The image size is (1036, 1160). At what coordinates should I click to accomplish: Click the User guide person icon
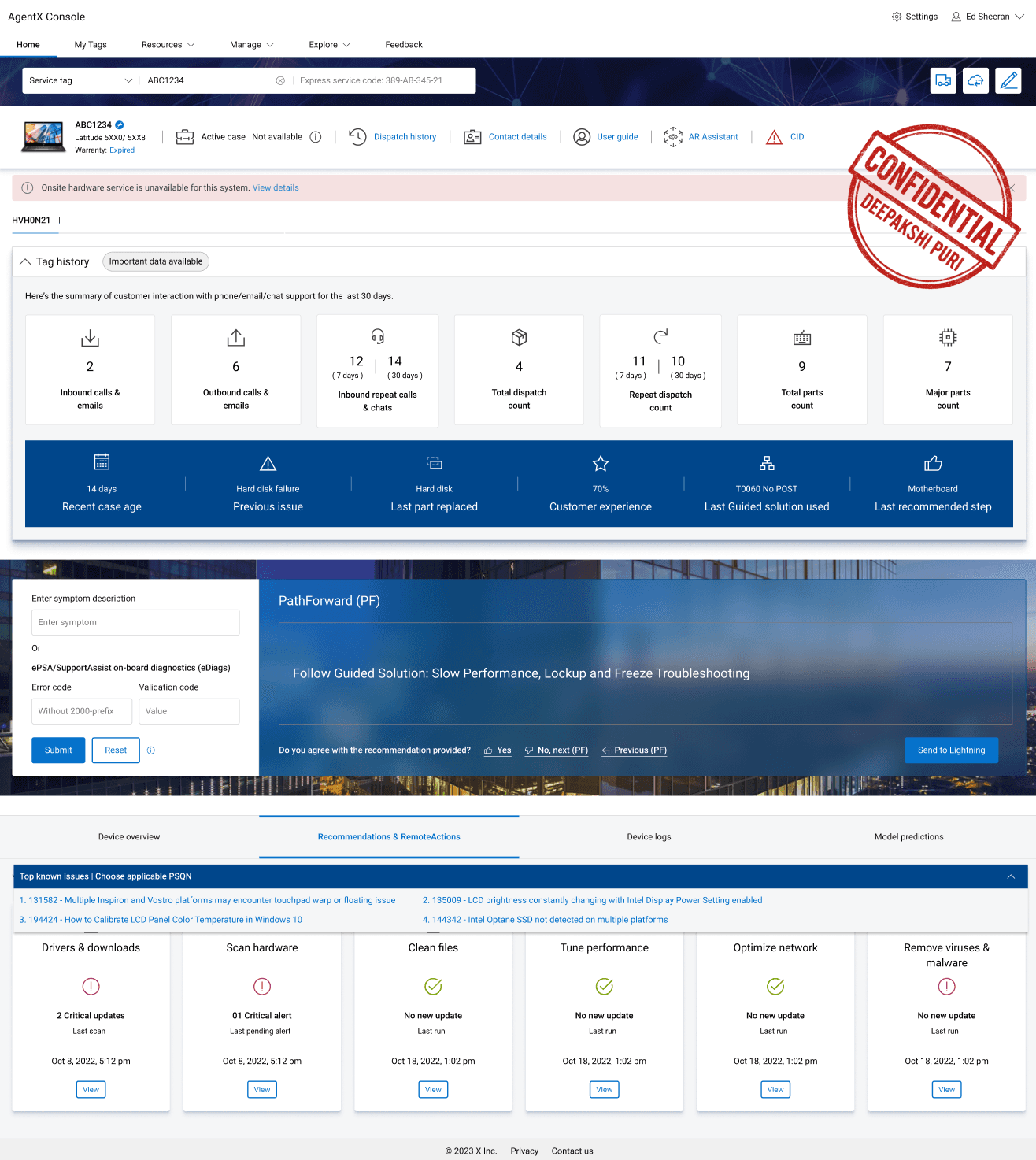[x=582, y=137]
